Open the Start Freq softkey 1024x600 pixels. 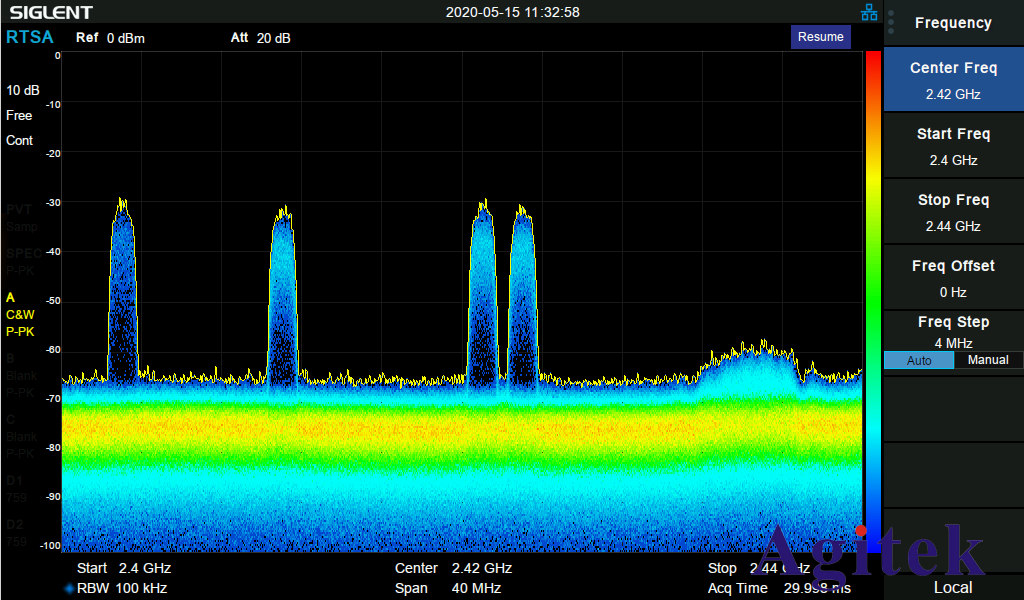[x=953, y=147]
